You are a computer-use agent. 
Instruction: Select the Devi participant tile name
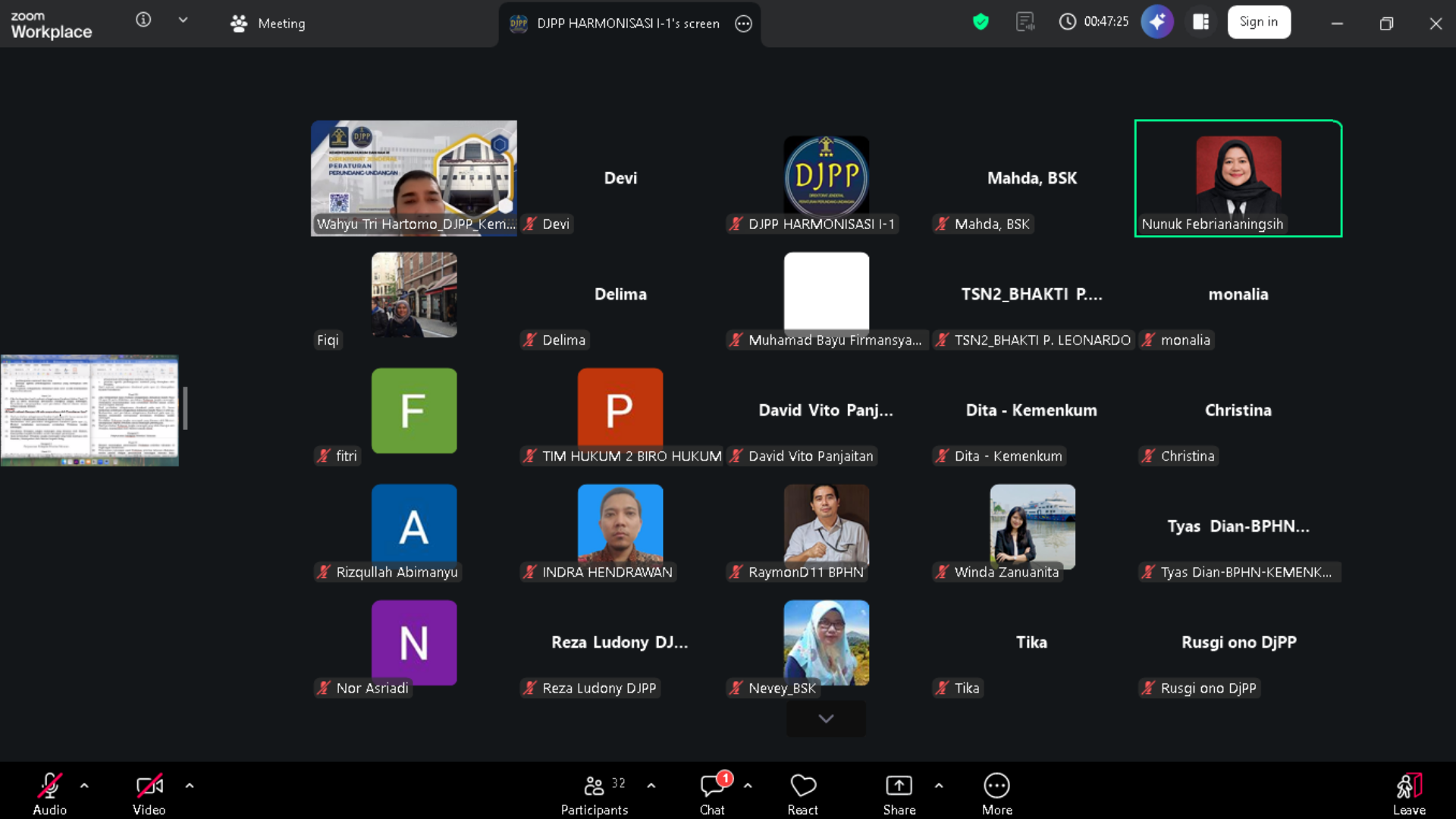click(620, 178)
